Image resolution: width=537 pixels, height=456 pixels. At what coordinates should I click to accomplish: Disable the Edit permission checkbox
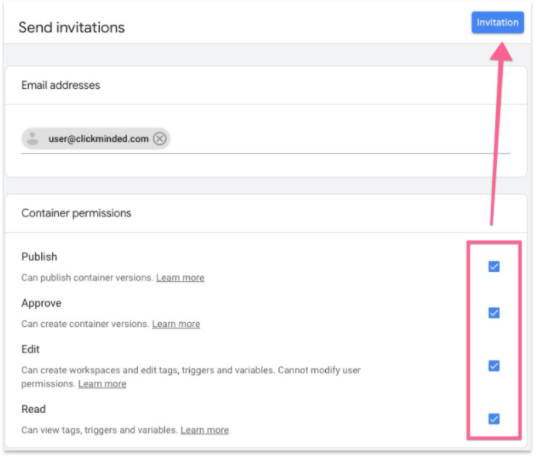click(x=494, y=366)
